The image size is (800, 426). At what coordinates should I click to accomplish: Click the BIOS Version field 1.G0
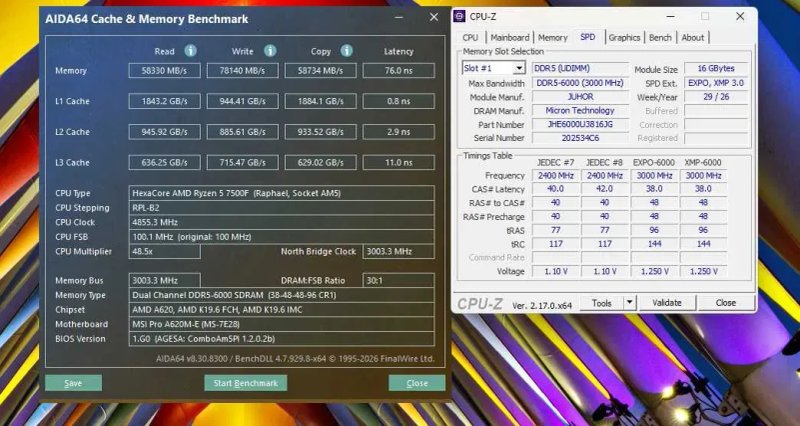pos(282,339)
